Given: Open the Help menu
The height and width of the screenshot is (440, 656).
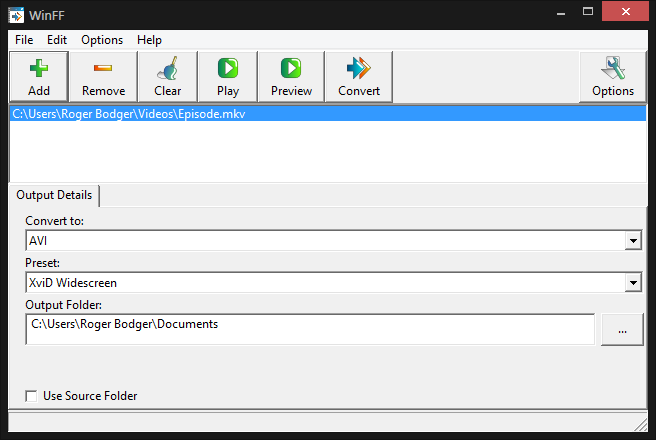Looking at the screenshot, I should click(x=149, y=40).
